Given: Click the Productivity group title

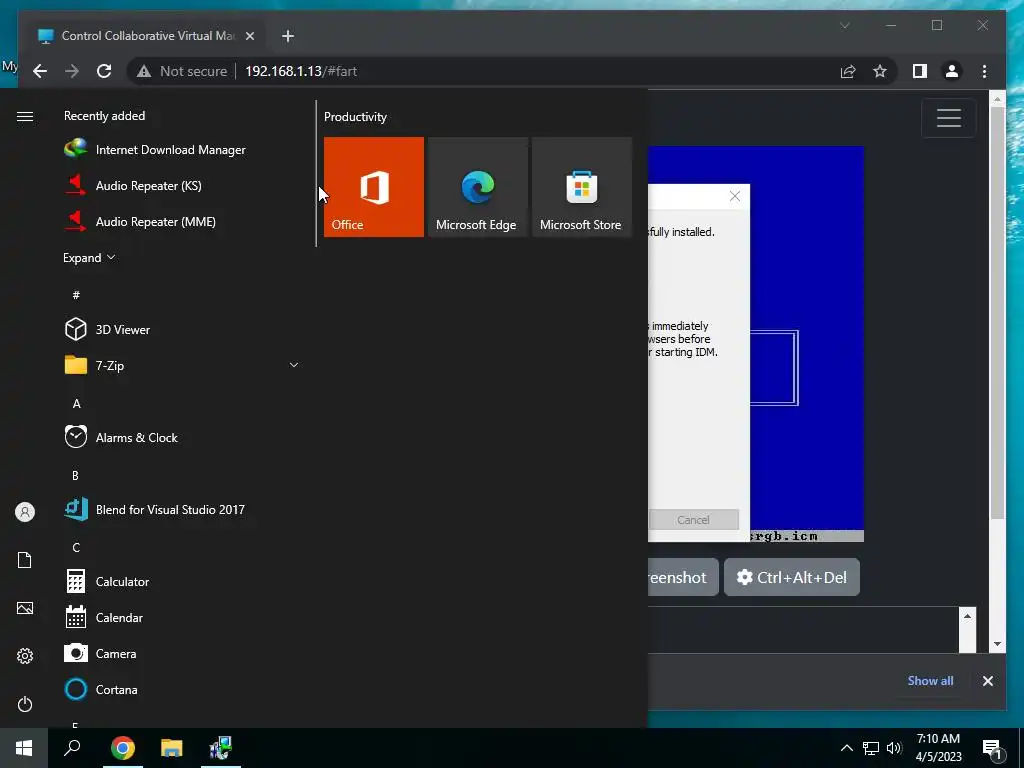Looking at the screenshot, I should (355, 117).
